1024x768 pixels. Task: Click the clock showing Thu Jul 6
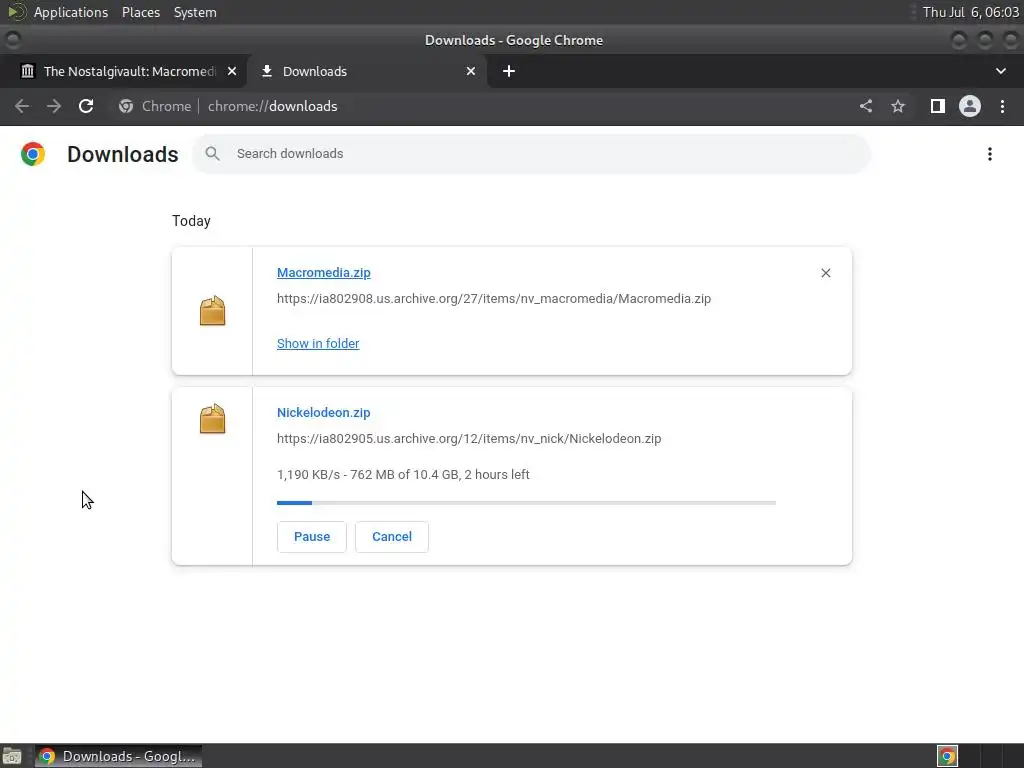[x=970, y=12]
